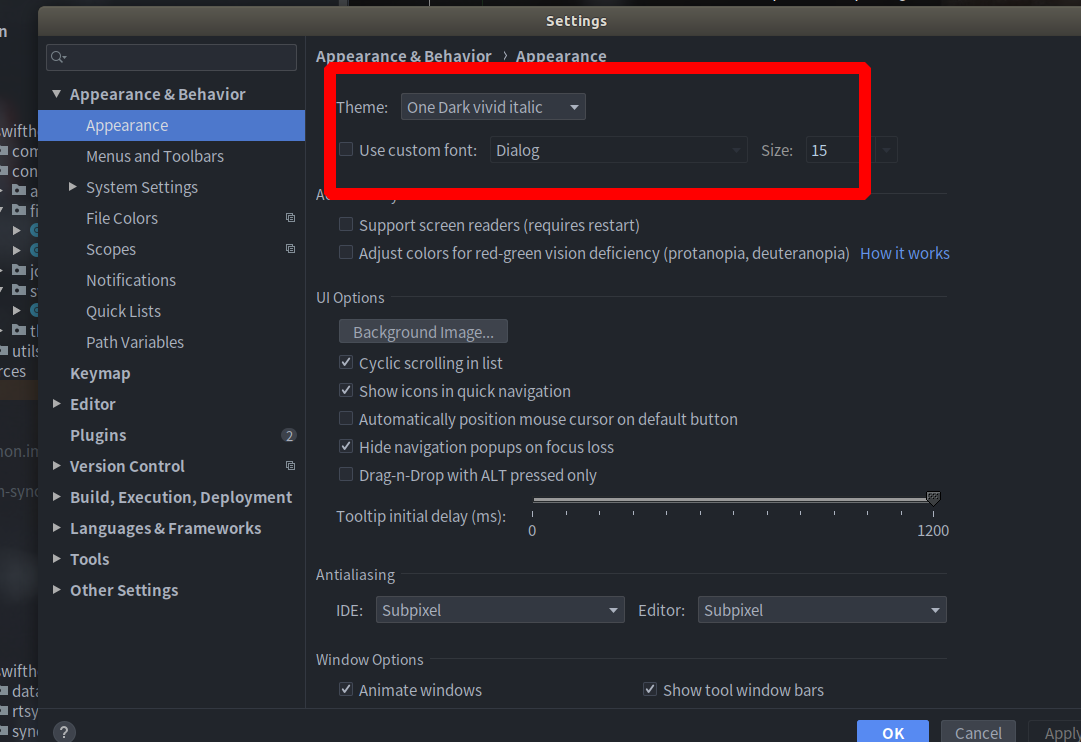Screen dimensions: 1081x742
Task: Click the Plugins update count badge
Action: 289,435
